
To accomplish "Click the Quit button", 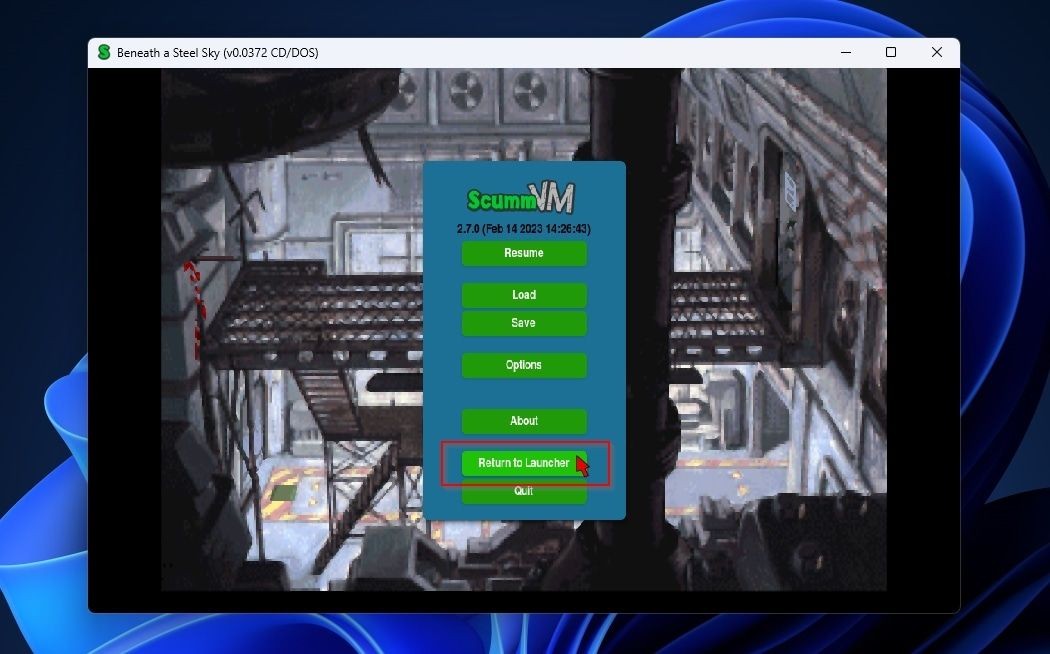I will coord(524,491).
